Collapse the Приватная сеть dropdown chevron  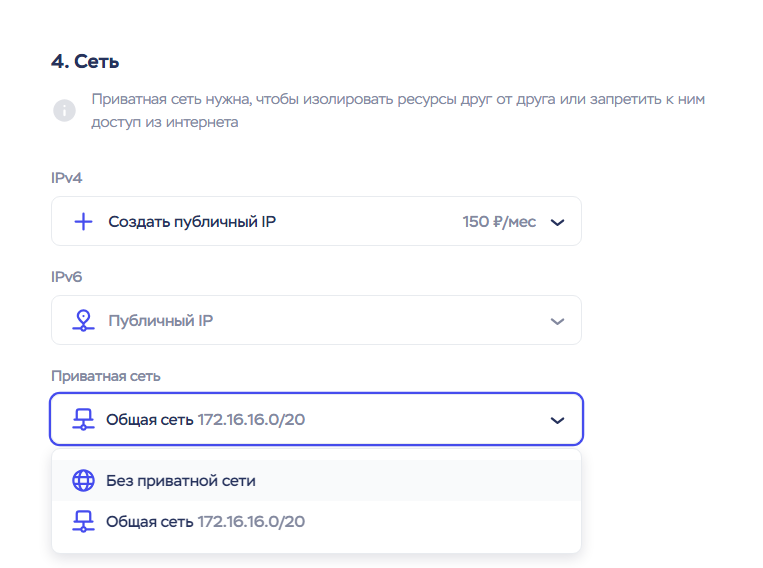(x=558, y=420)
